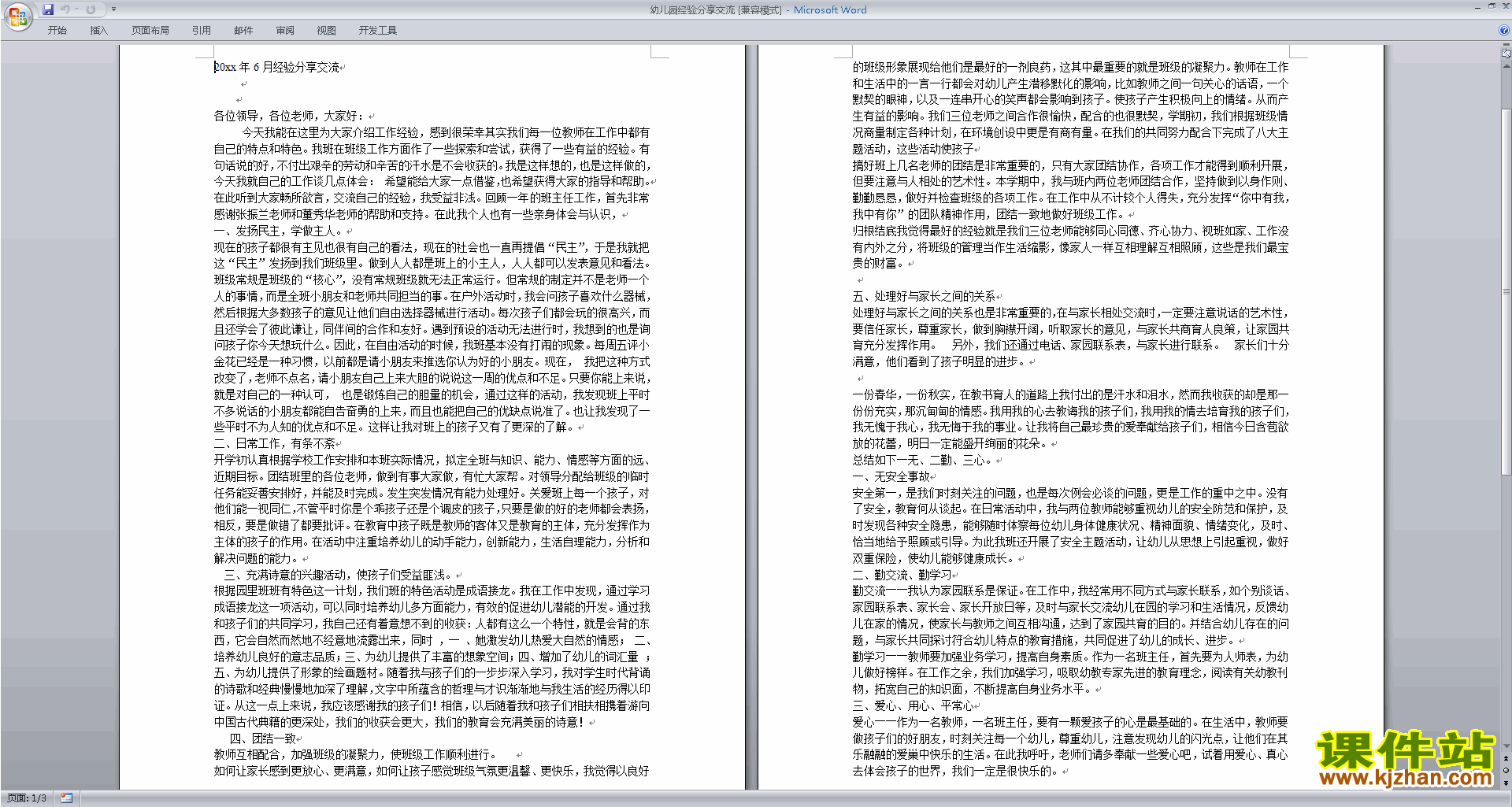Click the heading 二、日常工作，有条不紊

pyautogui.click(x=274, y=443)
